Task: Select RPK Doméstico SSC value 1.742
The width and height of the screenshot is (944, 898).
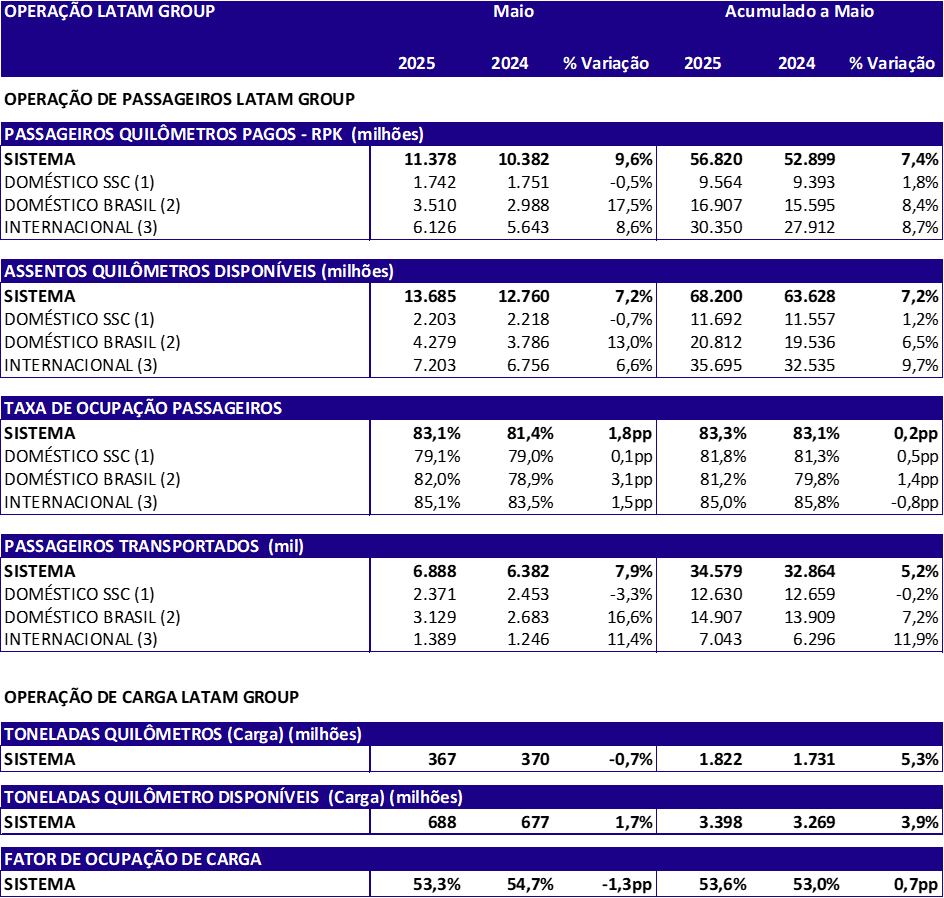Action: point(435,182)
